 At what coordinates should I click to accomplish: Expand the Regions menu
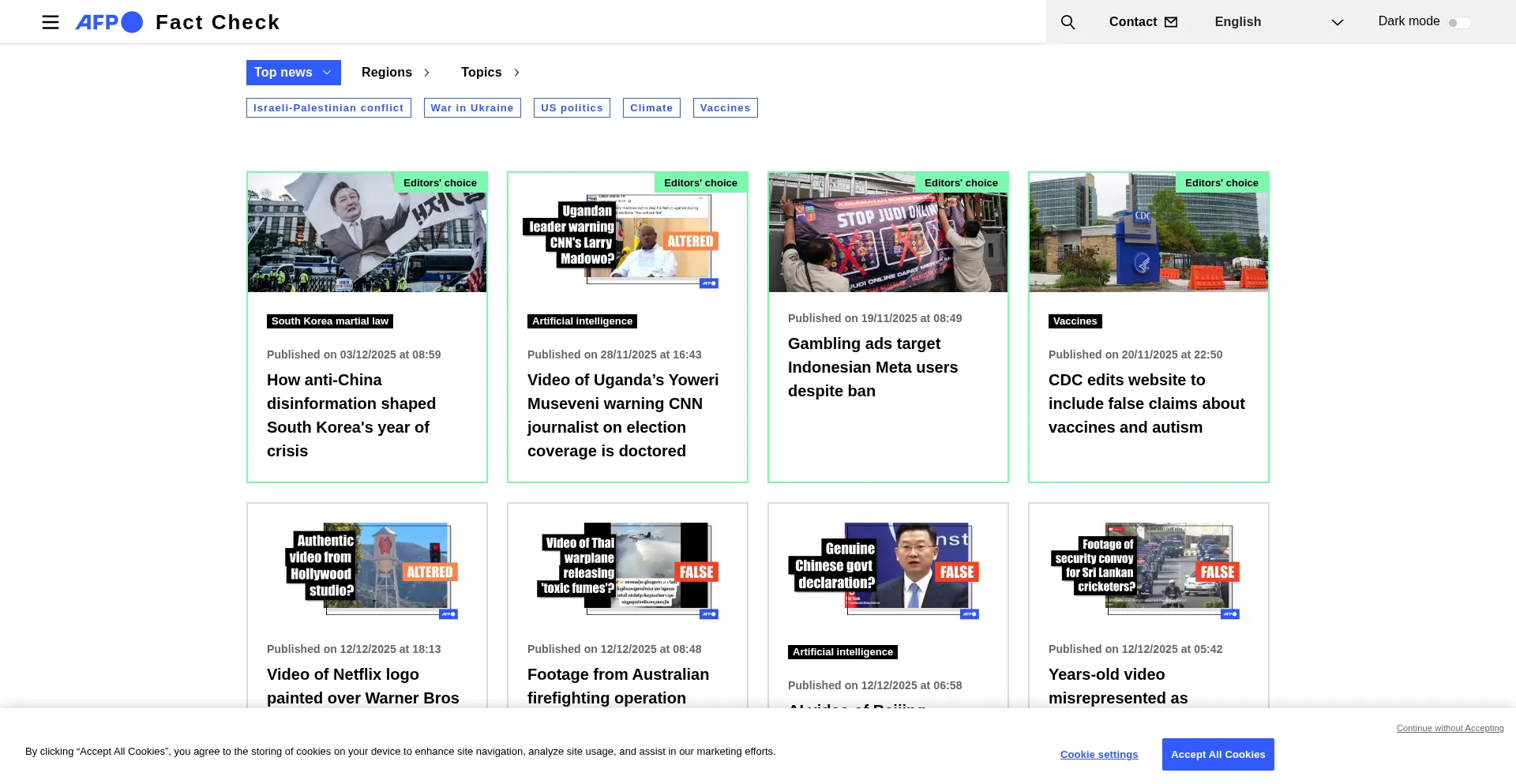[396, 73]
